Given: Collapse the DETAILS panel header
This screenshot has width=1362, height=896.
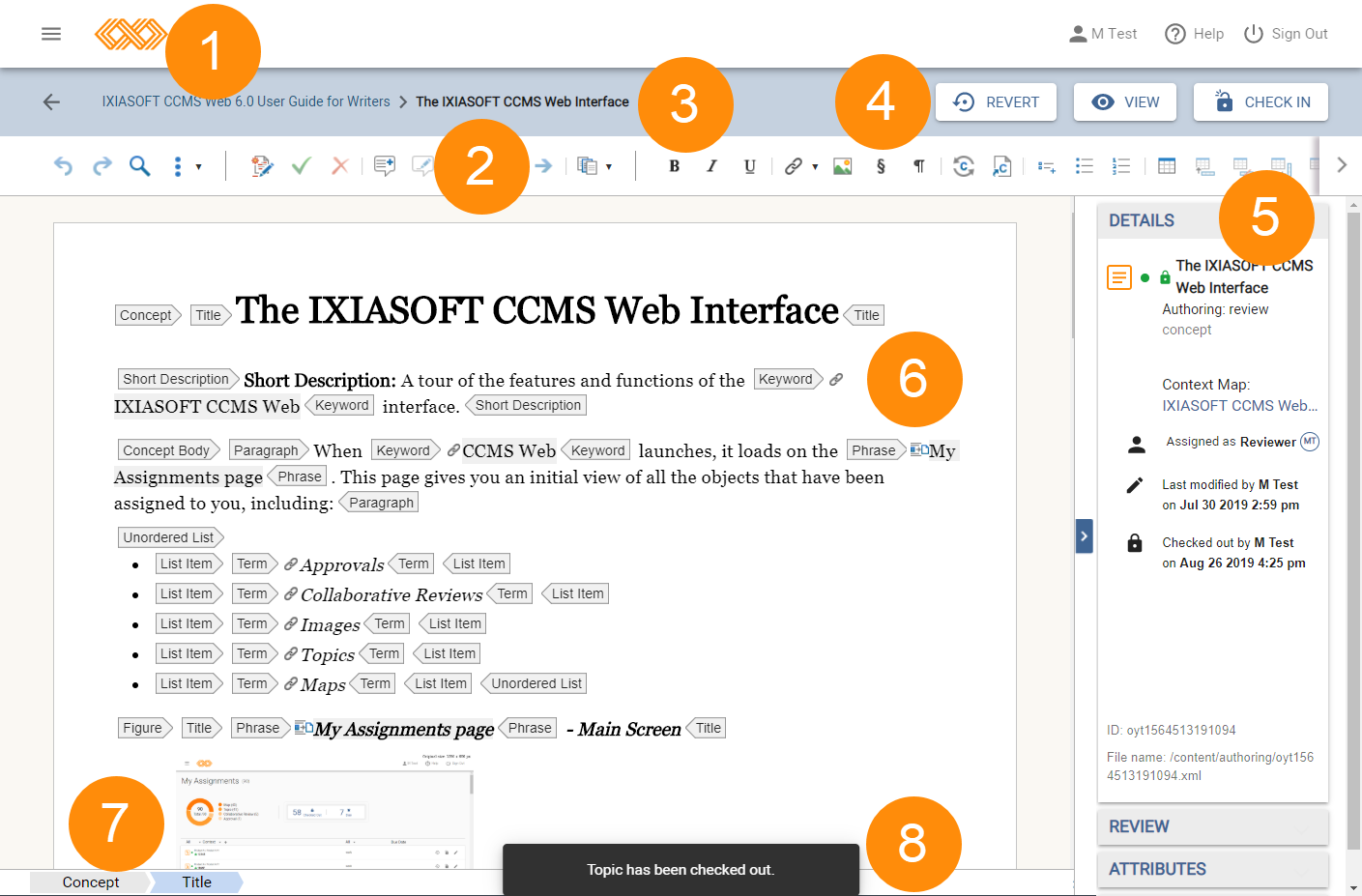Looking at the screenshot, I should coord(1213,220).
